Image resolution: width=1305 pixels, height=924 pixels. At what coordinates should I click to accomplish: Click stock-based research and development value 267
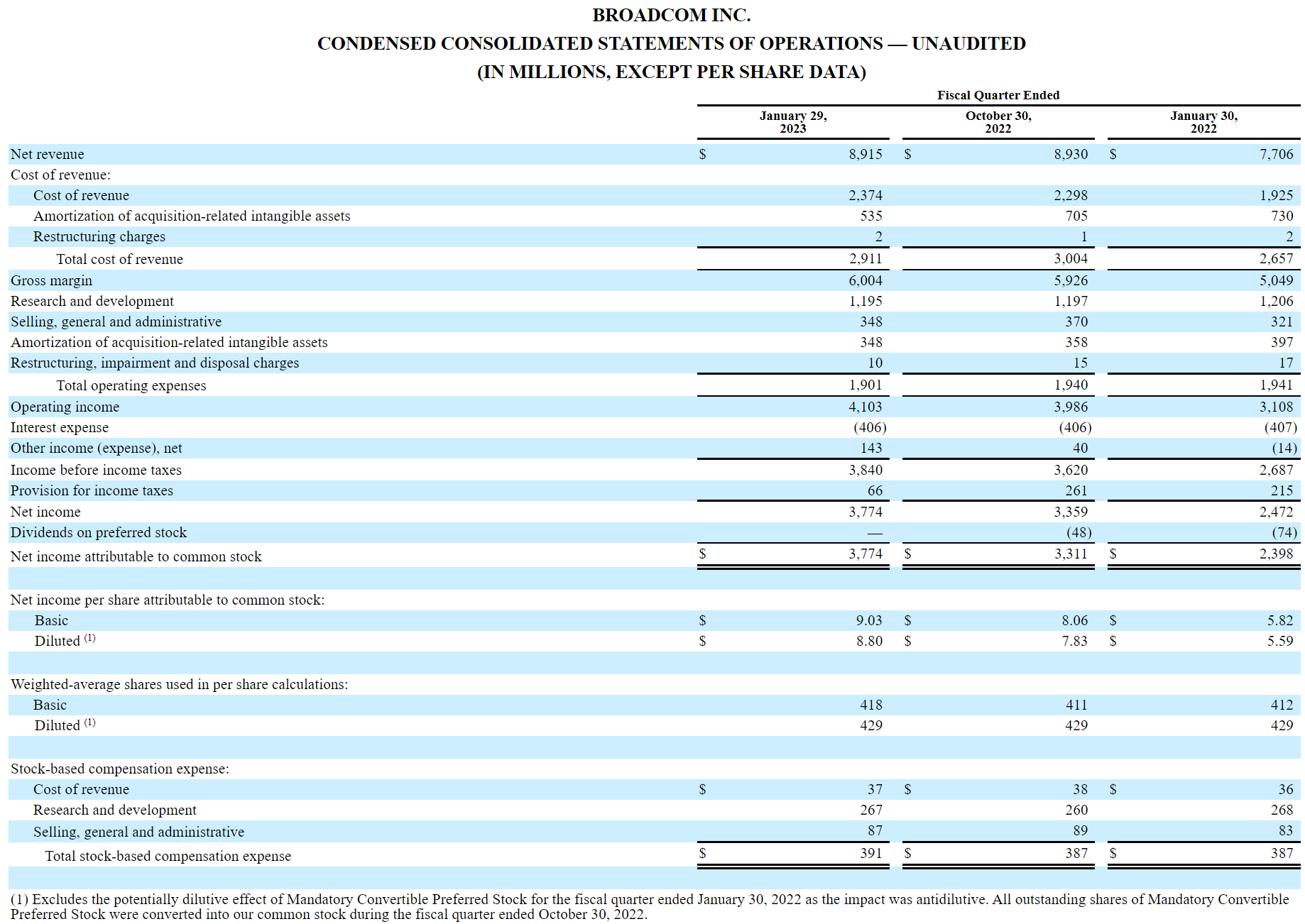pos(870,810)
